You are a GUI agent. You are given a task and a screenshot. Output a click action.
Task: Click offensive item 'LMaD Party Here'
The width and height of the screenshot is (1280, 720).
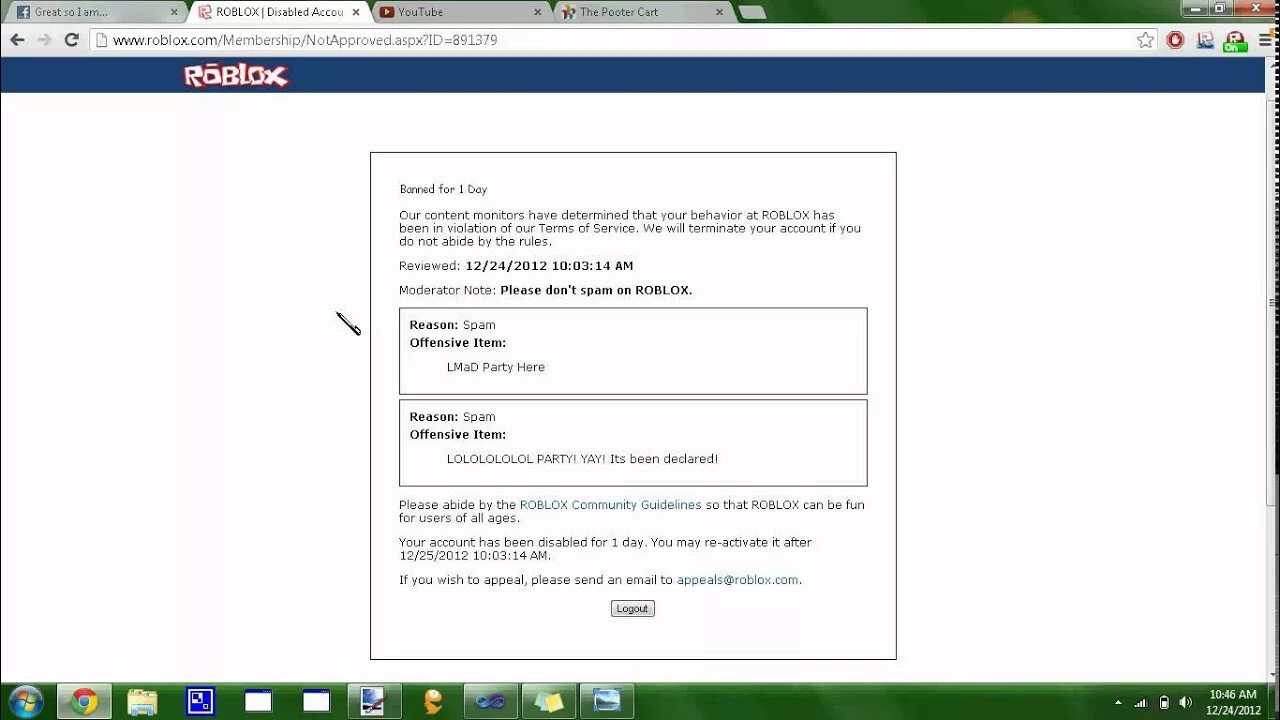495,367
